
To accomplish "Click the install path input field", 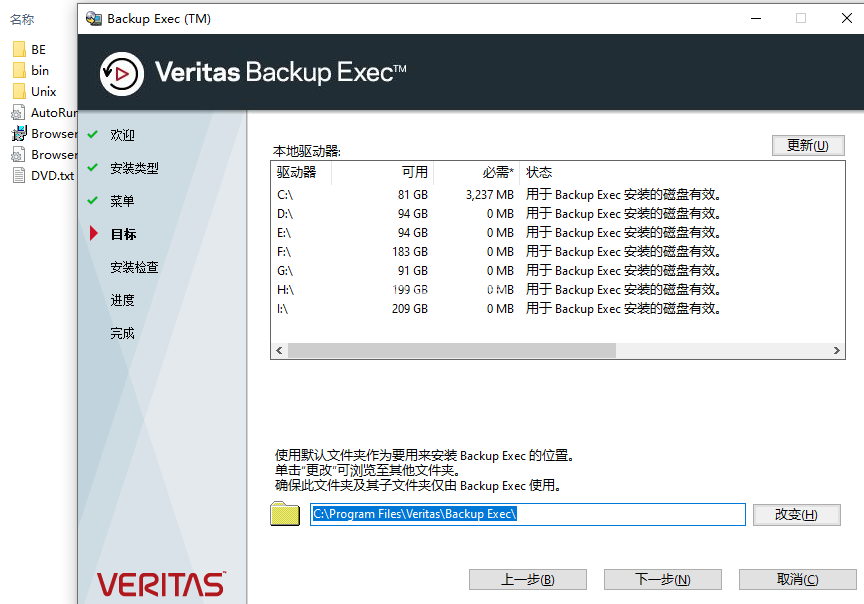I will 528,514.
